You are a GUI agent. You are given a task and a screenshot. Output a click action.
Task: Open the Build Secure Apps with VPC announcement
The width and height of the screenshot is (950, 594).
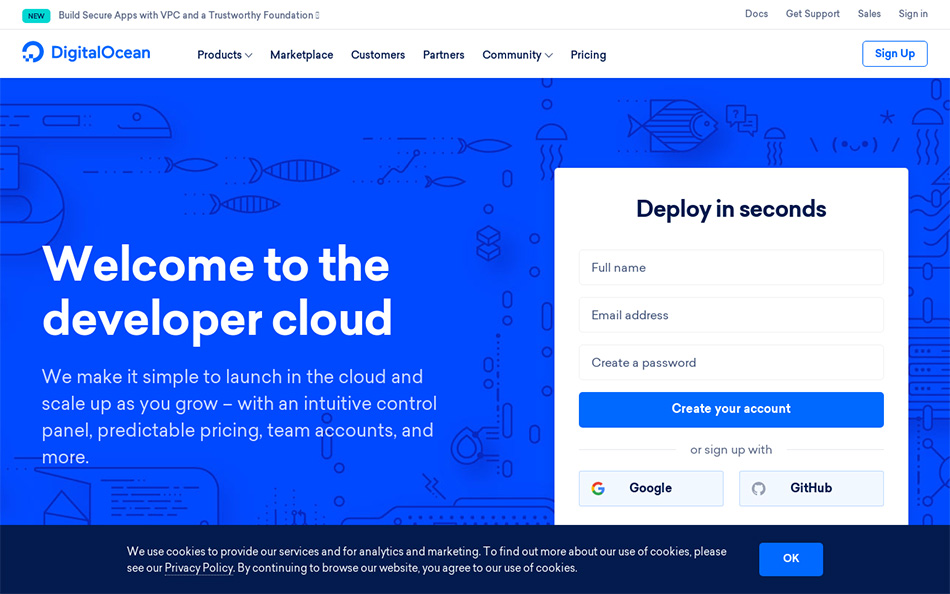(x=188, y=15)
